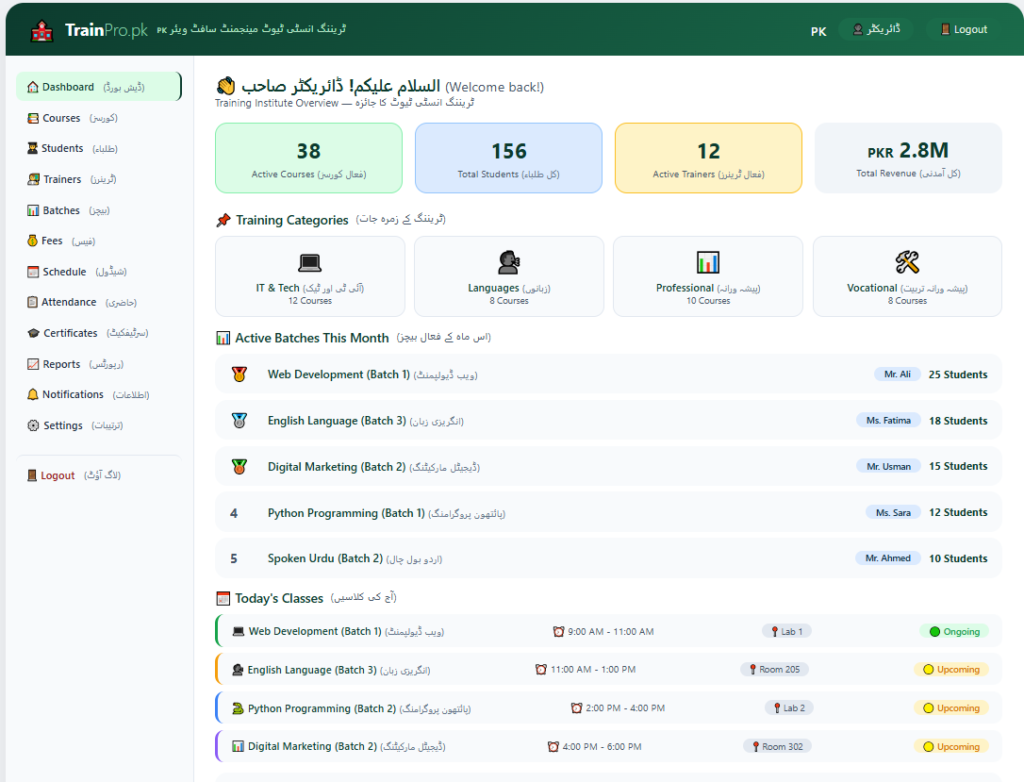Select the IT & Tech category card
1024x782 pixels.
point(310,276)
